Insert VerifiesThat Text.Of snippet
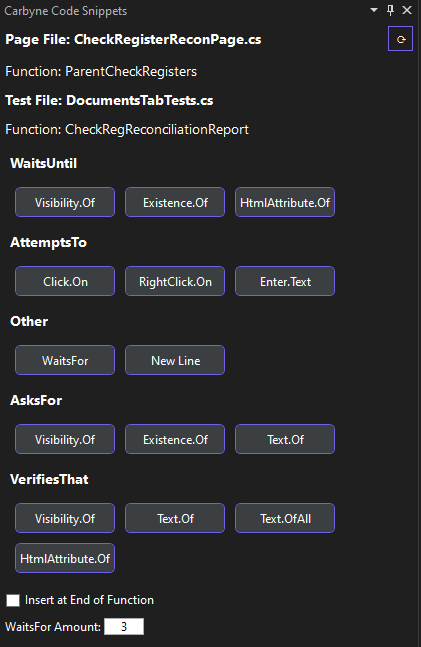 (x=175, y=518)
